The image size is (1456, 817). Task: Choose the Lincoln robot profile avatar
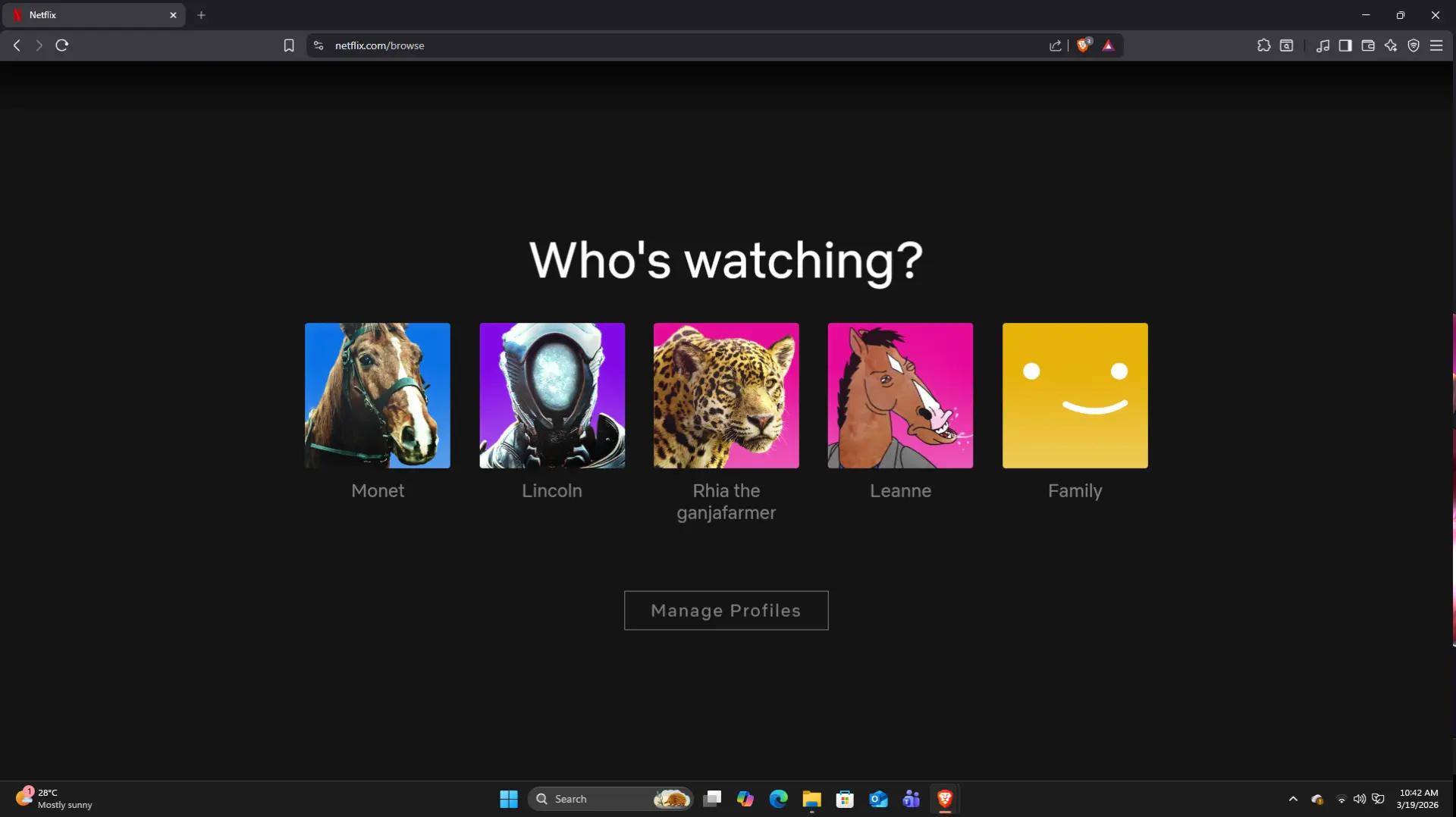tap(552, 396)
